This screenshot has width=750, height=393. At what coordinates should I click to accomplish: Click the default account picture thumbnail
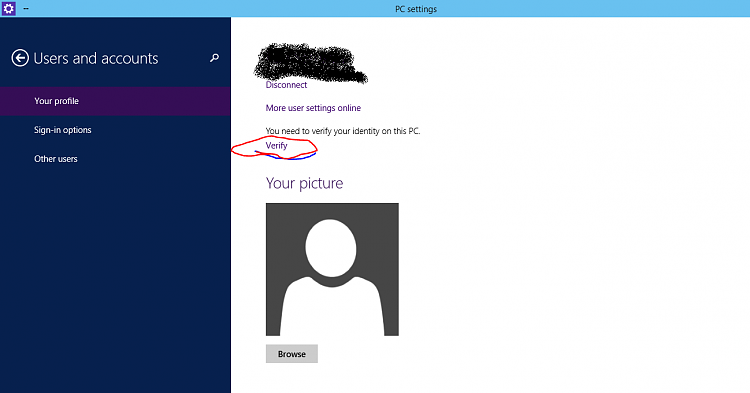point(332,269)
